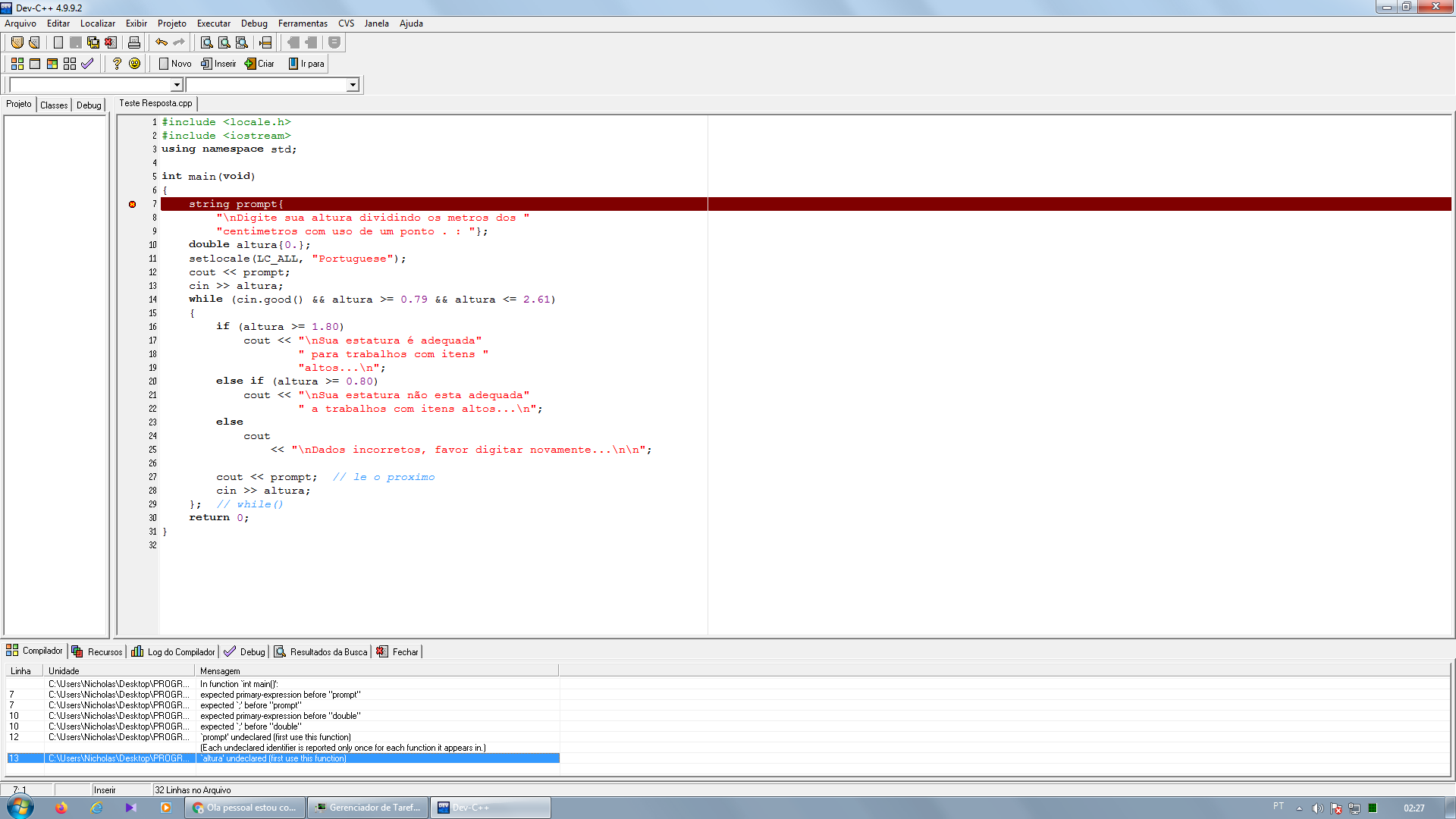Select error "'prompt' undeclared (first use this function)"
This screenshot has height=819, width=1456.
pos(276,737)
